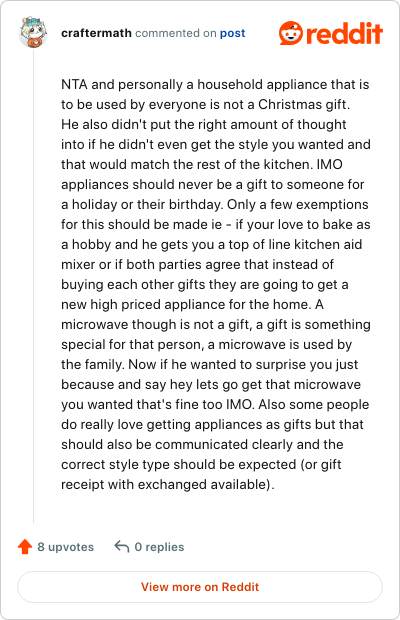Viewport: 400px width, 620px height.
Task: Click the line starting 'microwave though is not'
Action: (216, 325)
